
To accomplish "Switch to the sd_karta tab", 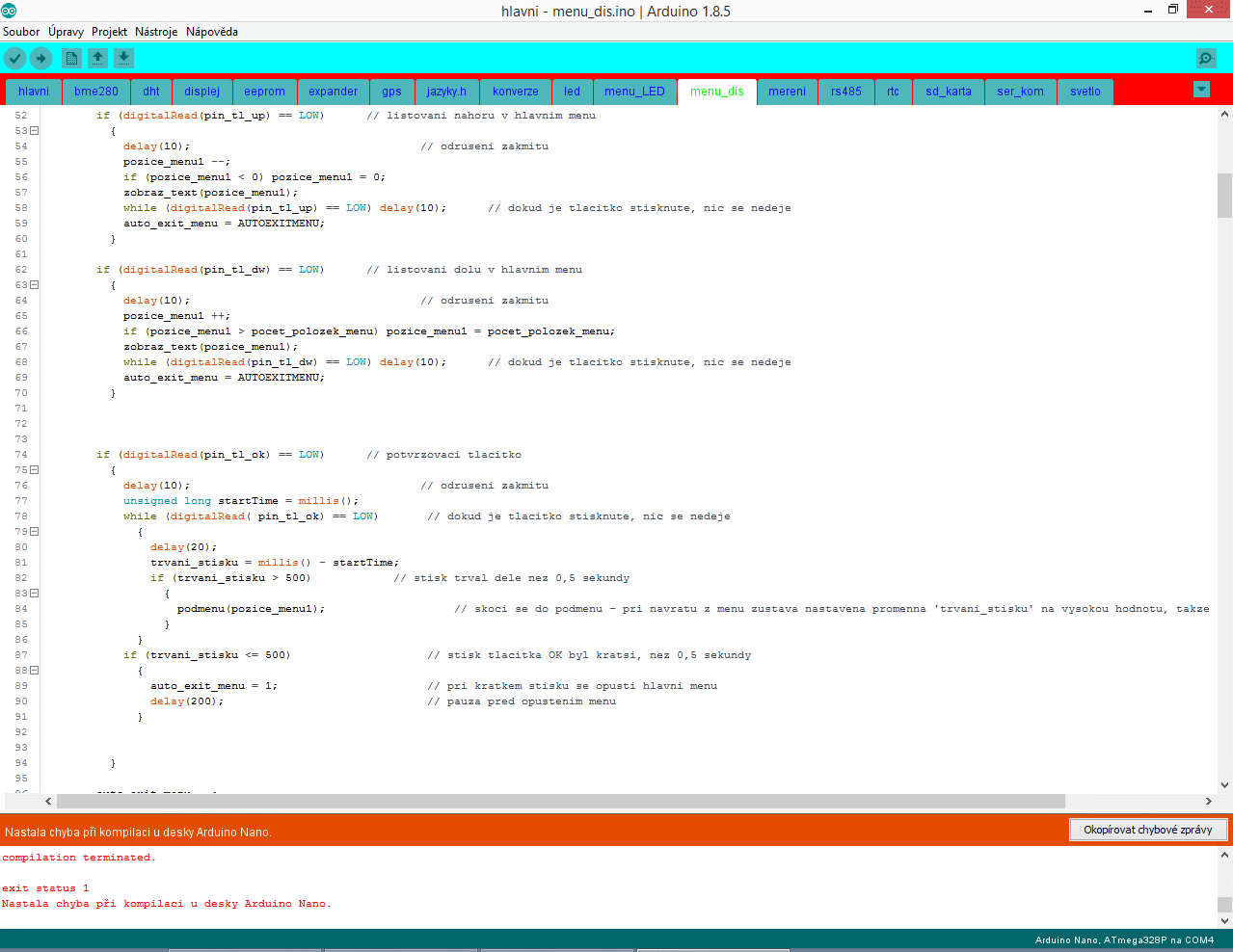I will click(948, 92).
